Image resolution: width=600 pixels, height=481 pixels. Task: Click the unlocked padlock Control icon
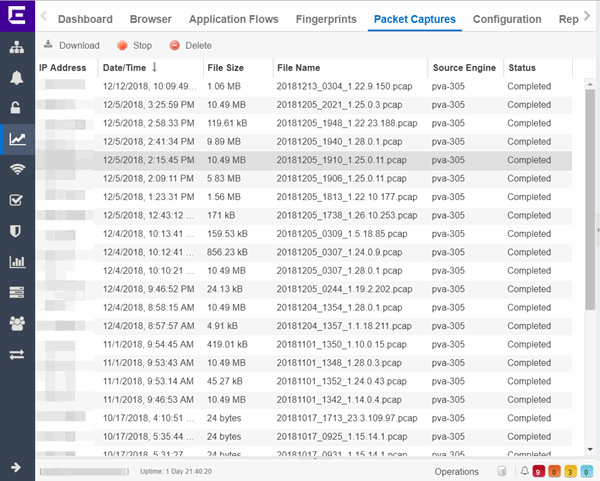(16, 108)
